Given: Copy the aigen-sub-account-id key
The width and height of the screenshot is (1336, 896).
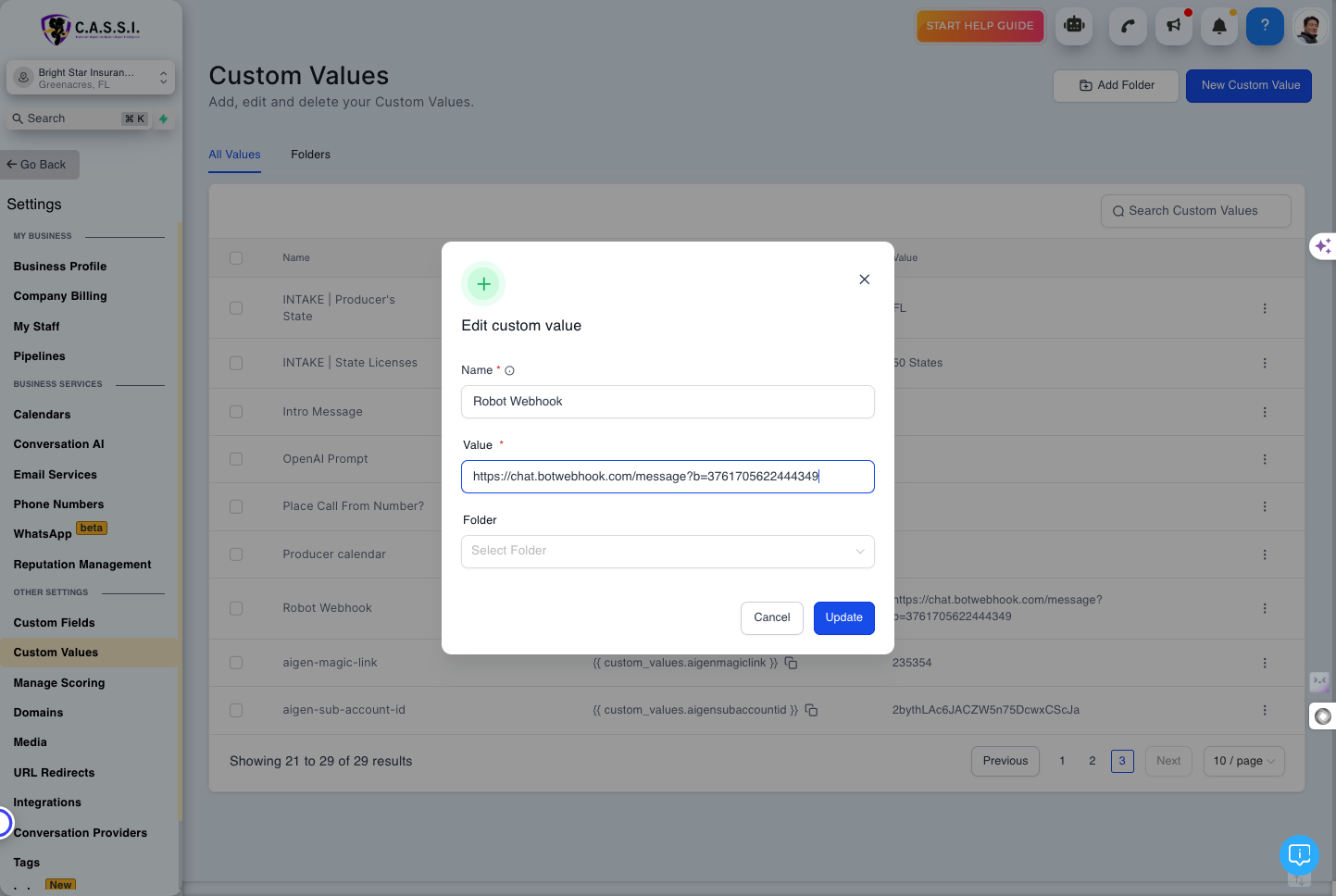Looking at the screenshot, I should (x=812, y=710).
